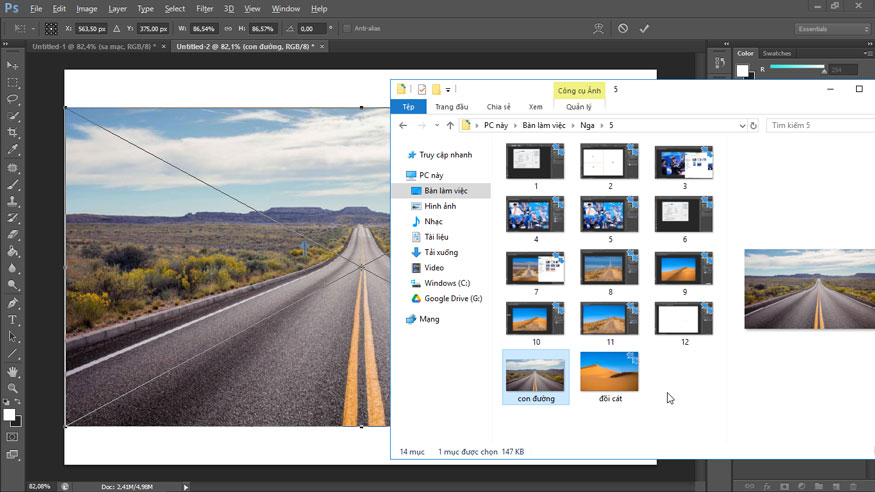Select the Horizontal Type tool
This screenshot has height=492, width=875.
pyautogui.click(x=13, y=320)
